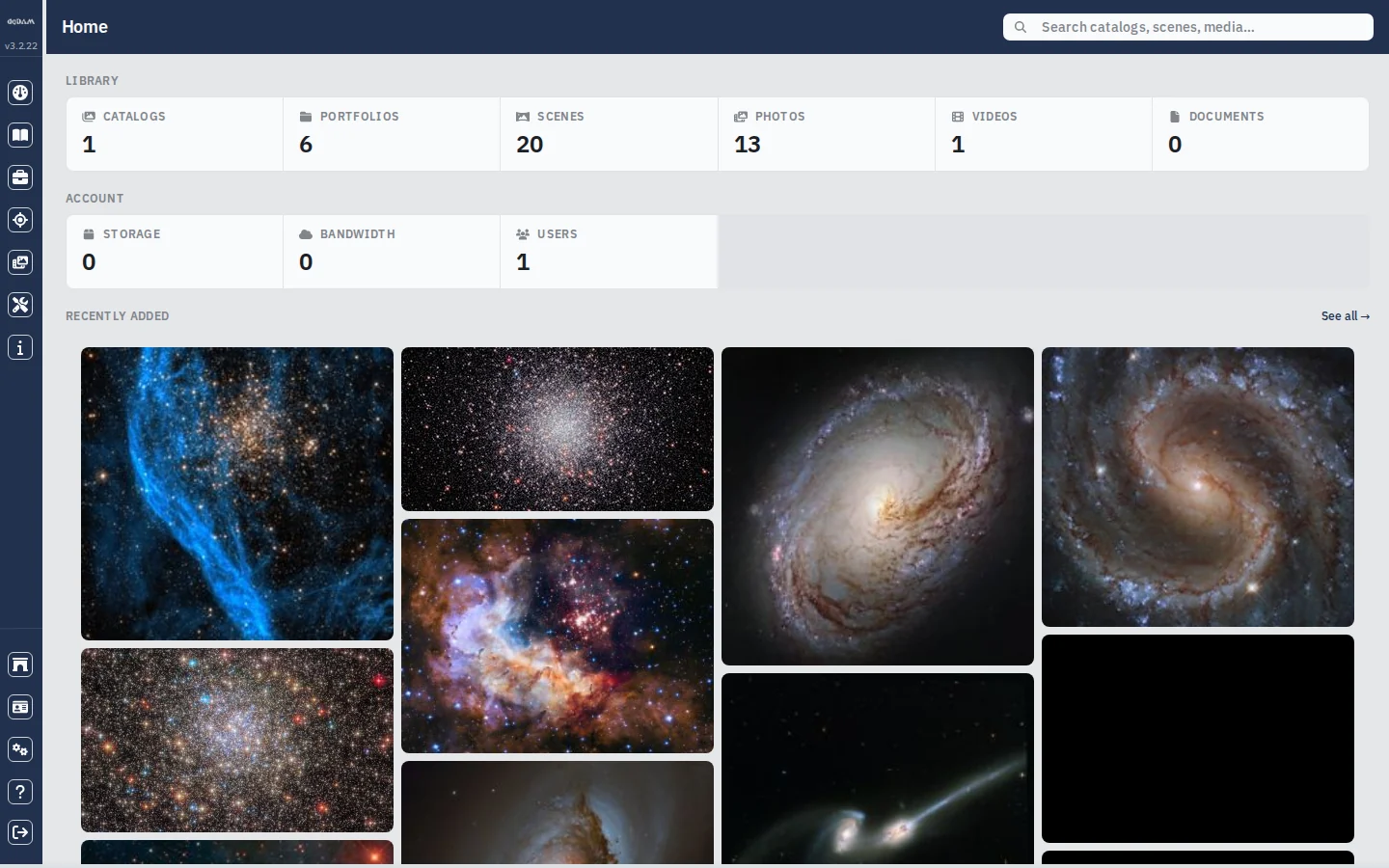
Task: Open the ID card account icon
Action: click(x=20, y=707)
